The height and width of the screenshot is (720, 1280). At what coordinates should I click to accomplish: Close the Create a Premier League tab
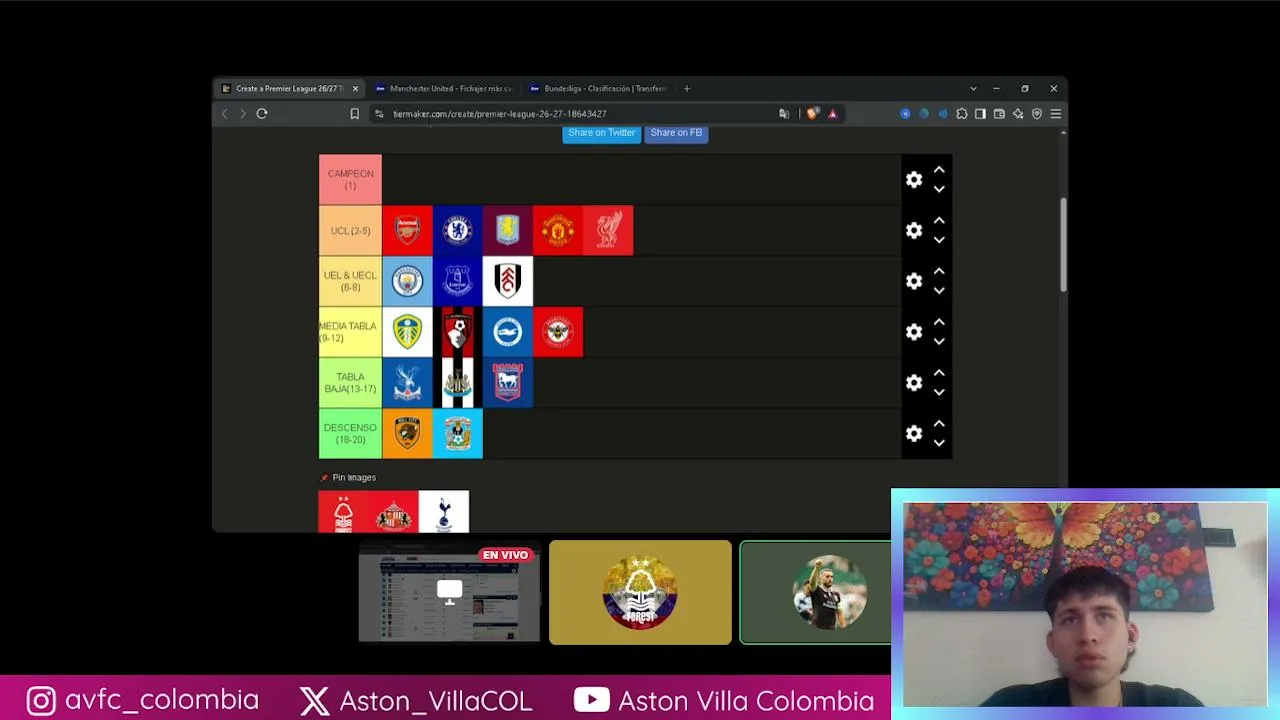coord(355,89)
